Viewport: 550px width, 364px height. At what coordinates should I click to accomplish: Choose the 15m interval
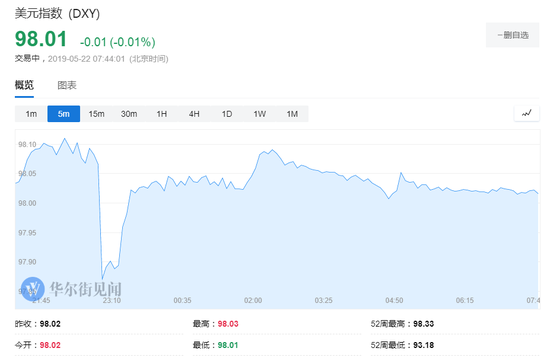(96, 114)
